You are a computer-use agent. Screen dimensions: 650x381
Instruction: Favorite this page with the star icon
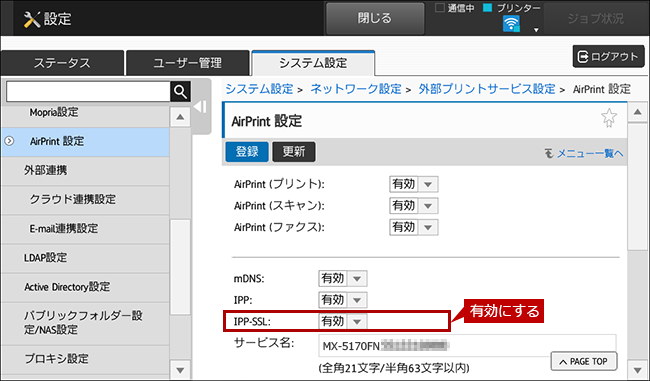coord(609,118)
